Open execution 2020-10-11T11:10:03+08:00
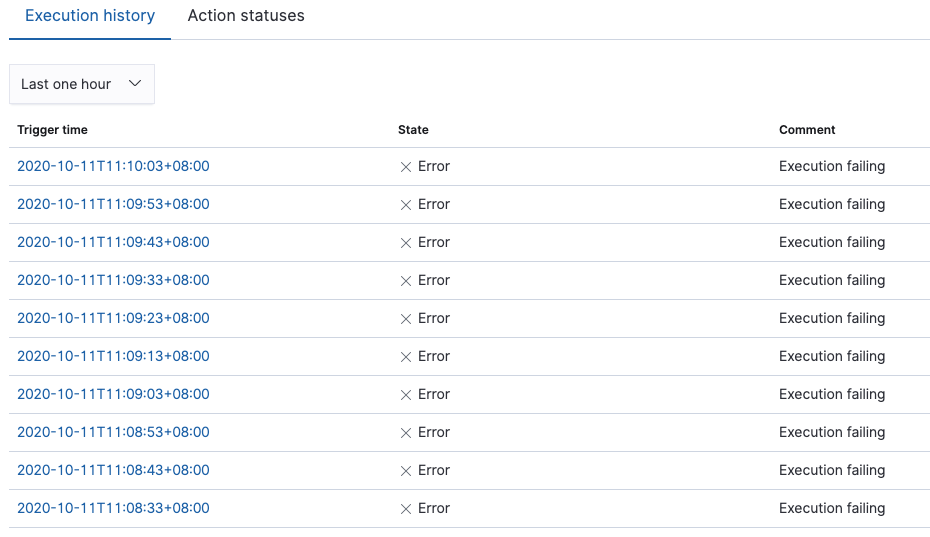 [113, 166]
